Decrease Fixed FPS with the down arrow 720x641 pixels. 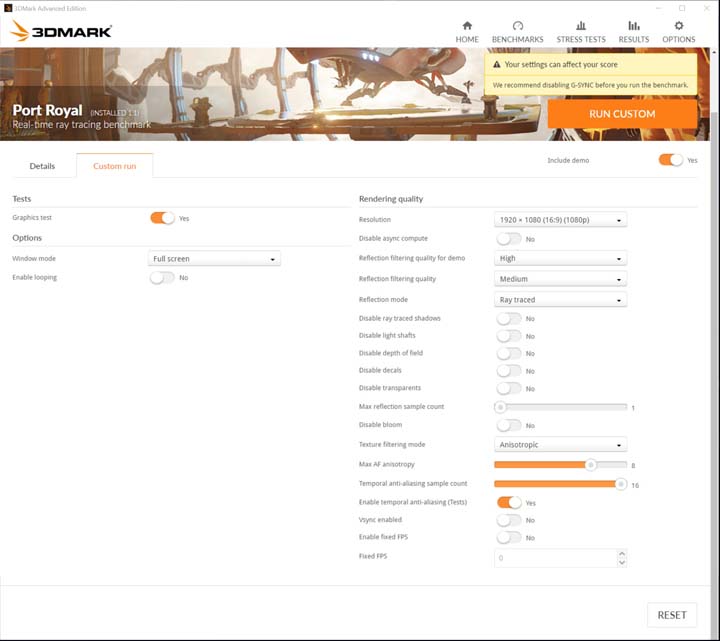tap(622, 562)
